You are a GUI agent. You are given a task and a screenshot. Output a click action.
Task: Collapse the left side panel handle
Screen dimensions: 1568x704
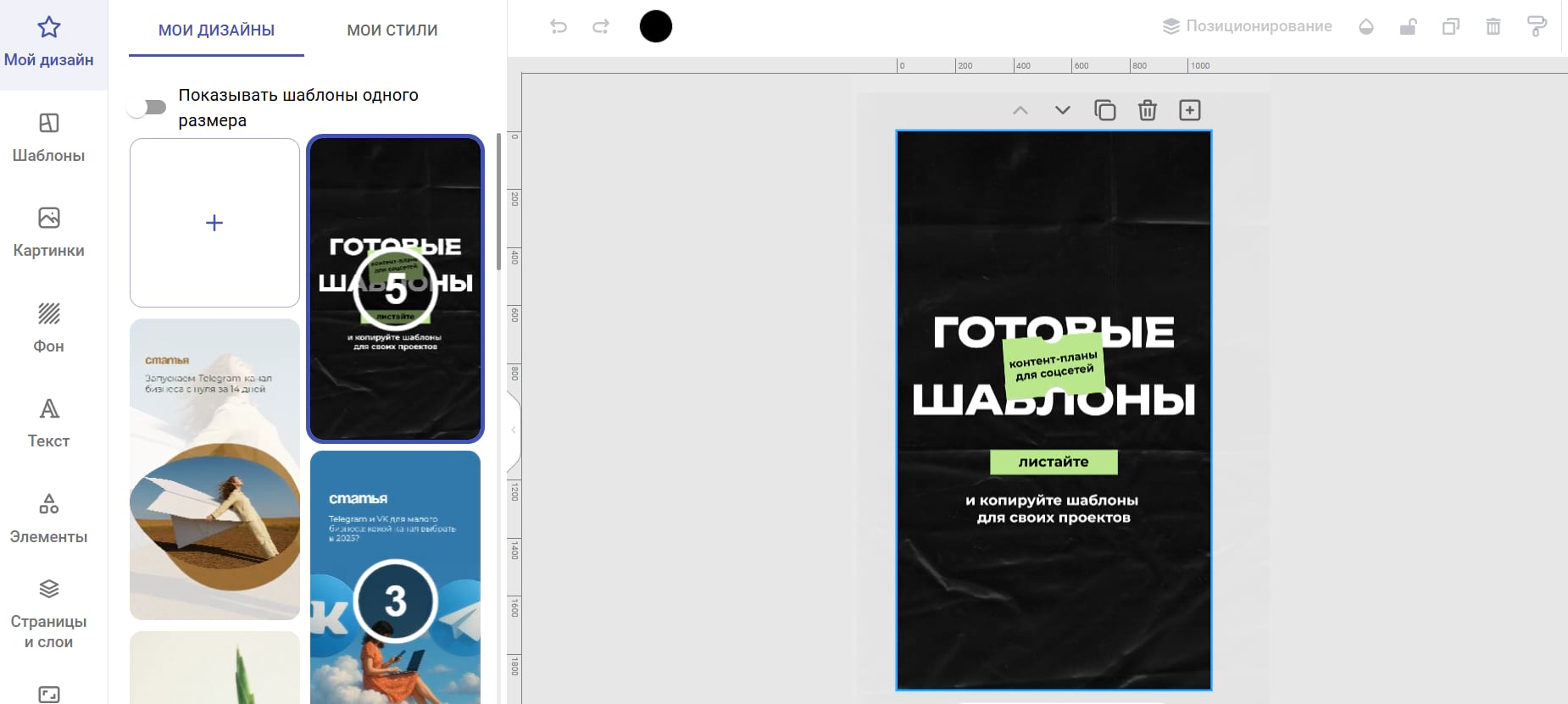513,430
